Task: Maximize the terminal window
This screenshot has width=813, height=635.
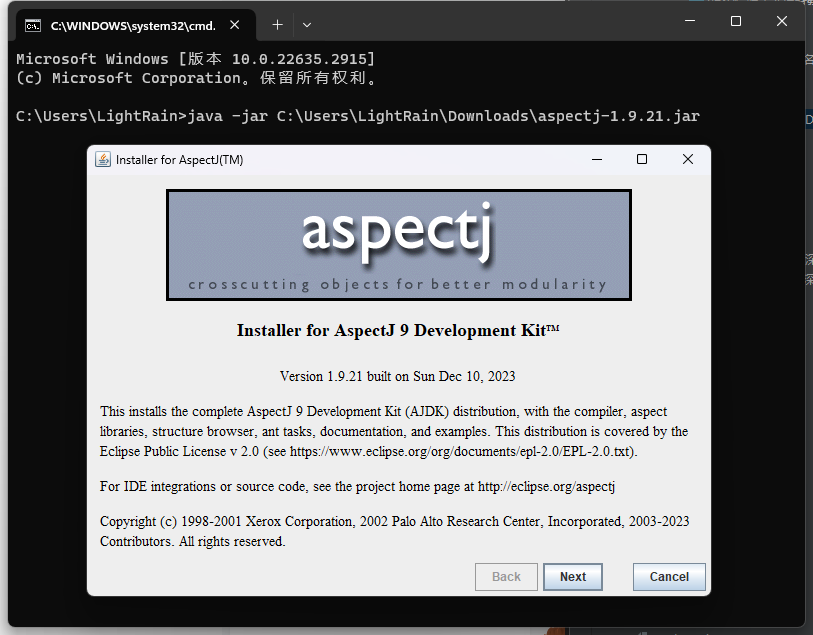Action: [x=736, y=21]
